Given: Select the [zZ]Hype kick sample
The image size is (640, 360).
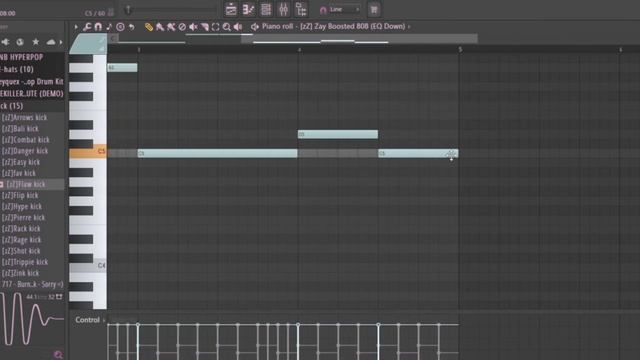Looking at the screenshot, I should pyautogui.click(x=22, y=207).
